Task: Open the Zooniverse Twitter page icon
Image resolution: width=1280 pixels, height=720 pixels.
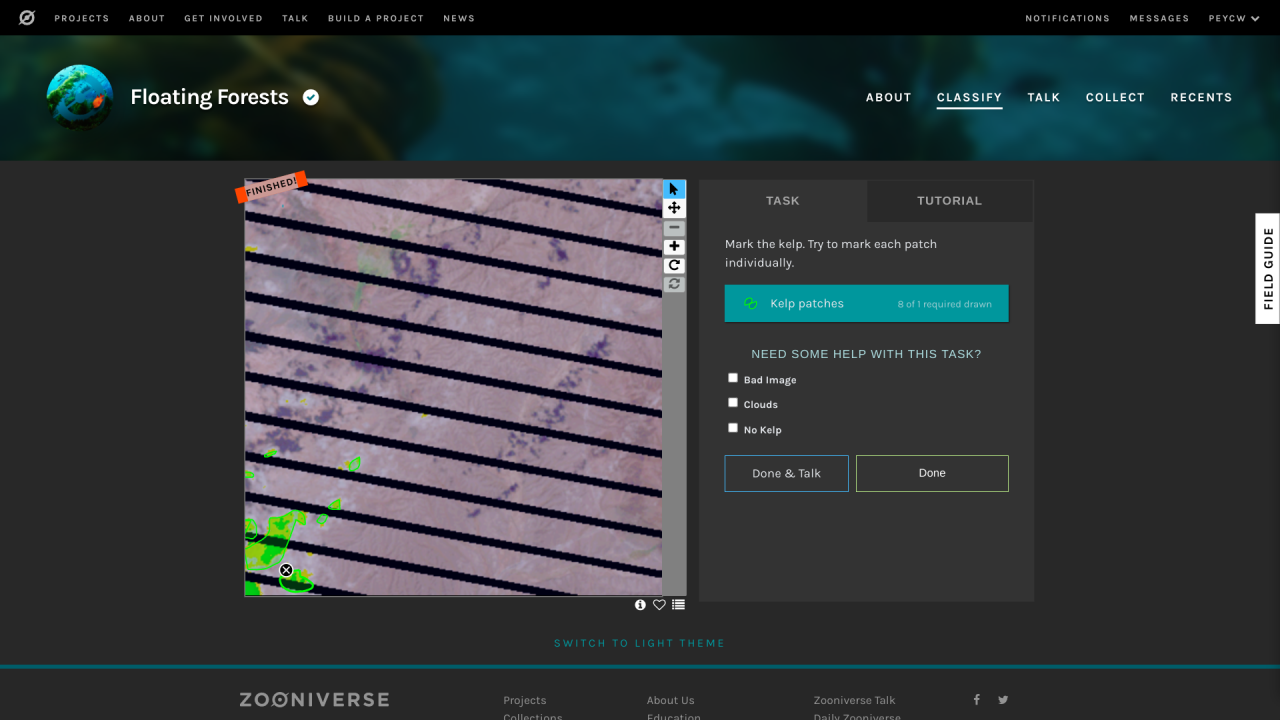Action: [1003, 700]
